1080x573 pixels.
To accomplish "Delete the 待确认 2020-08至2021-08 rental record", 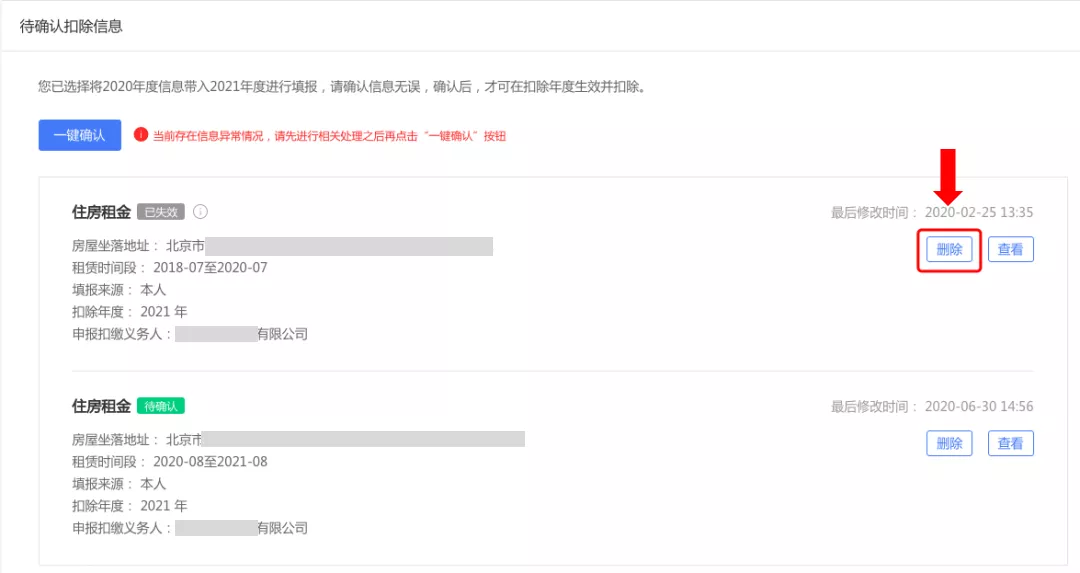I will click(x=949, y=444).
